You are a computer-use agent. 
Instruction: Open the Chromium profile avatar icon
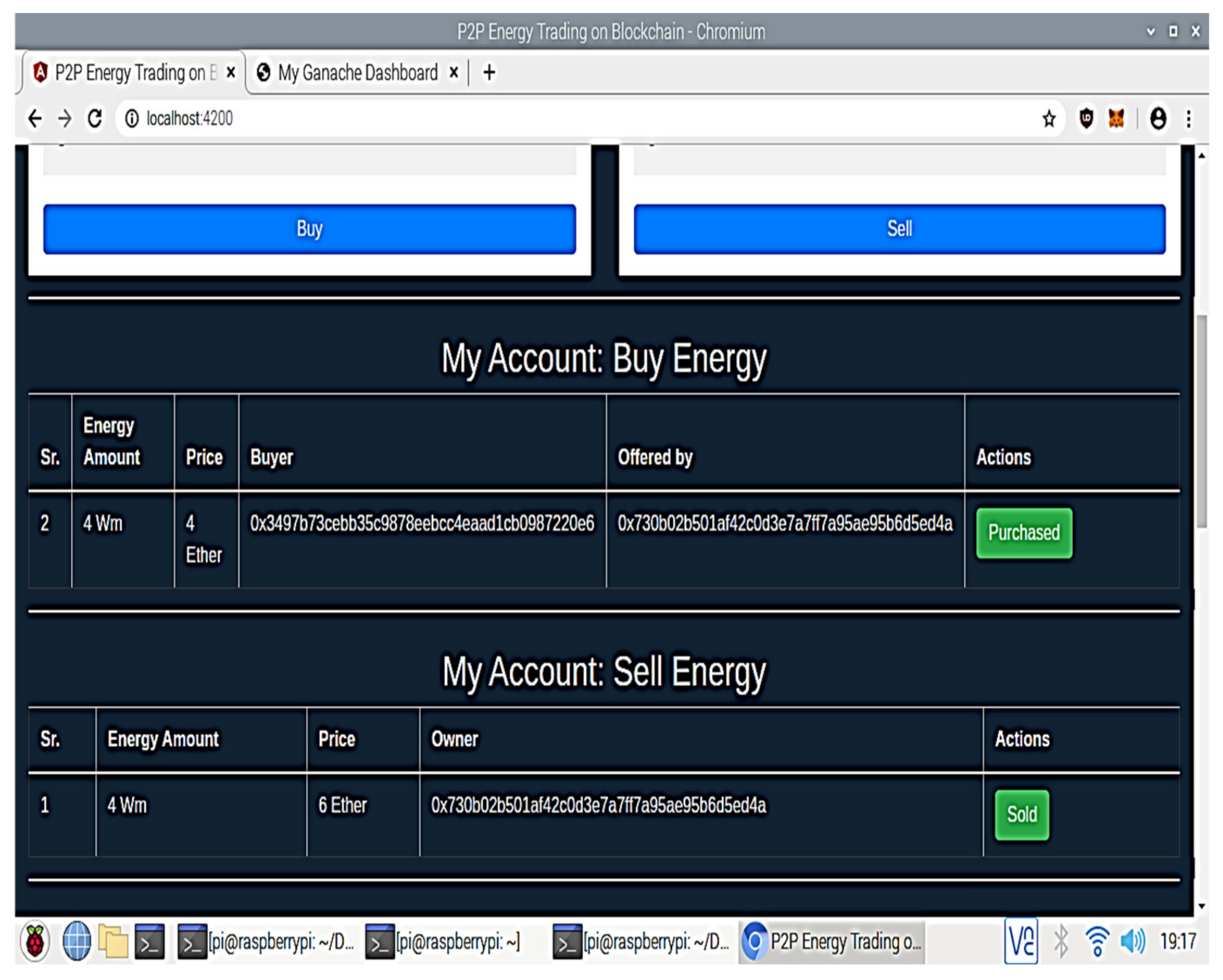point(1158,119)
